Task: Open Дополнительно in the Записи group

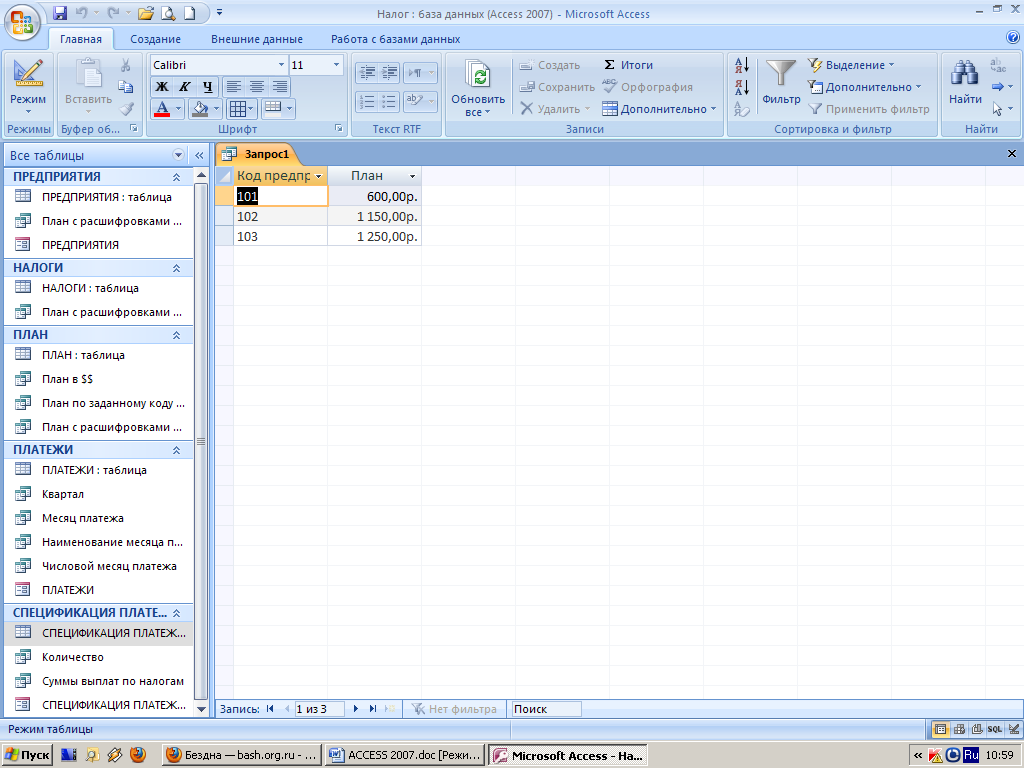Action: pos(659,109)
